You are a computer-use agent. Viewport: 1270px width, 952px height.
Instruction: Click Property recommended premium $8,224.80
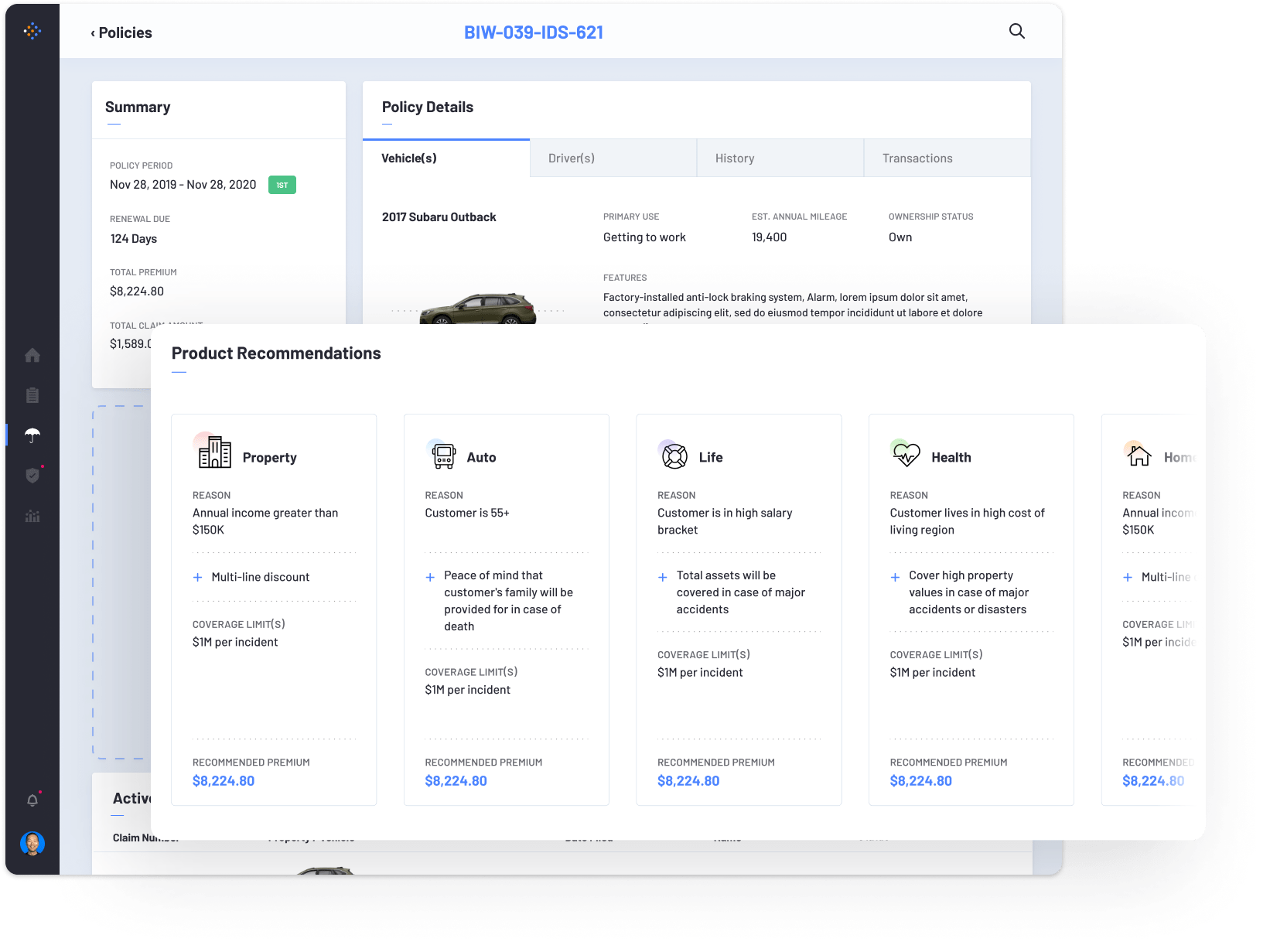224,781
